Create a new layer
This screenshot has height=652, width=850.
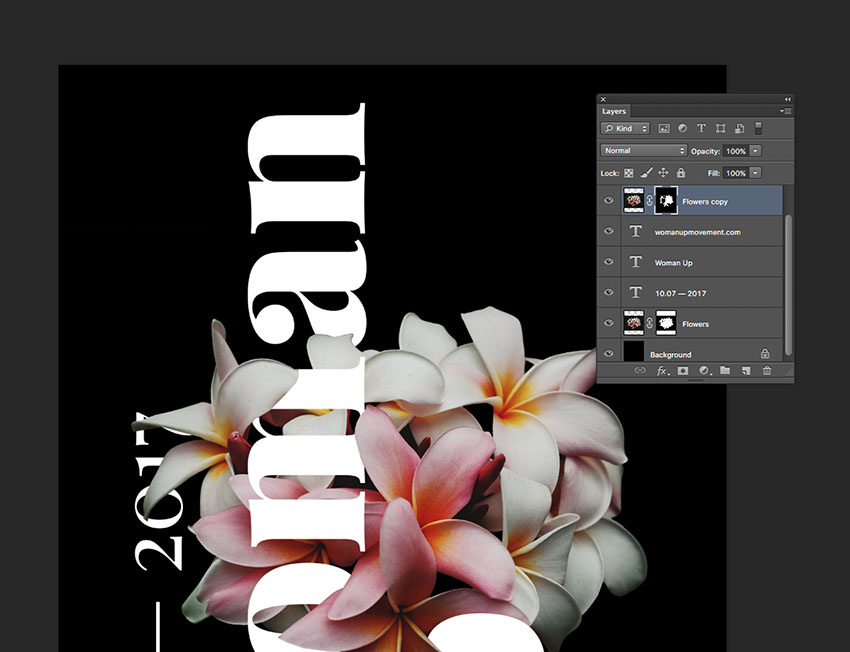[x=746, y=371]
